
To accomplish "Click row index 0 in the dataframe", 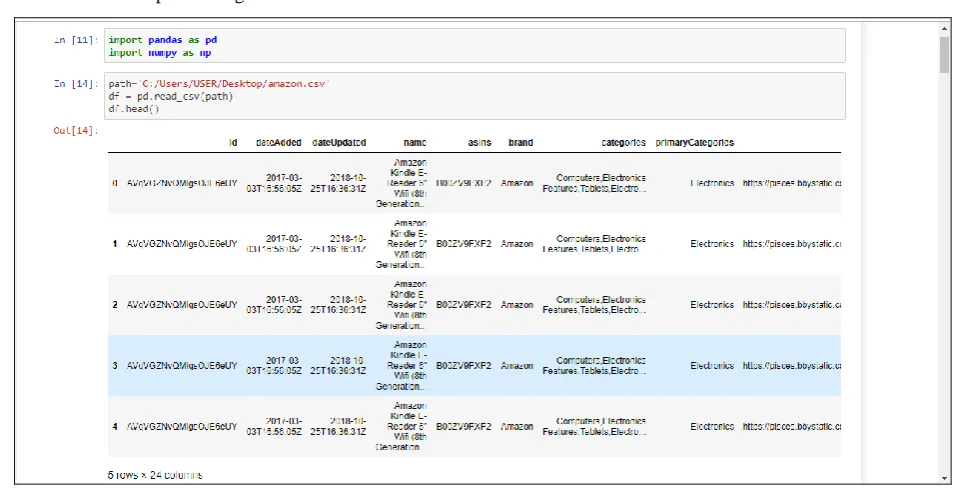I will tap(115, 183).
